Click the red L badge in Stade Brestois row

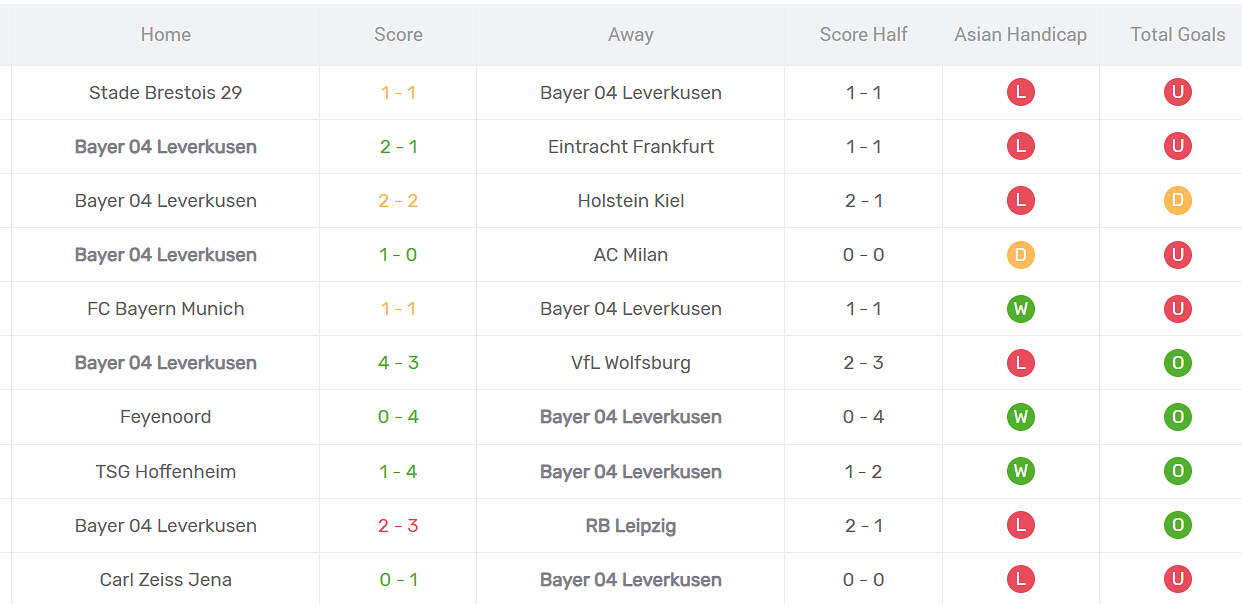(1020, 93)
